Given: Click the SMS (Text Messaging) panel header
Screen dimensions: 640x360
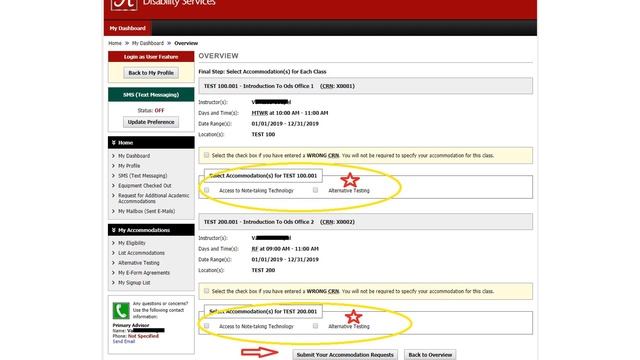Looking at the screenshot, I should coord(151,95).
